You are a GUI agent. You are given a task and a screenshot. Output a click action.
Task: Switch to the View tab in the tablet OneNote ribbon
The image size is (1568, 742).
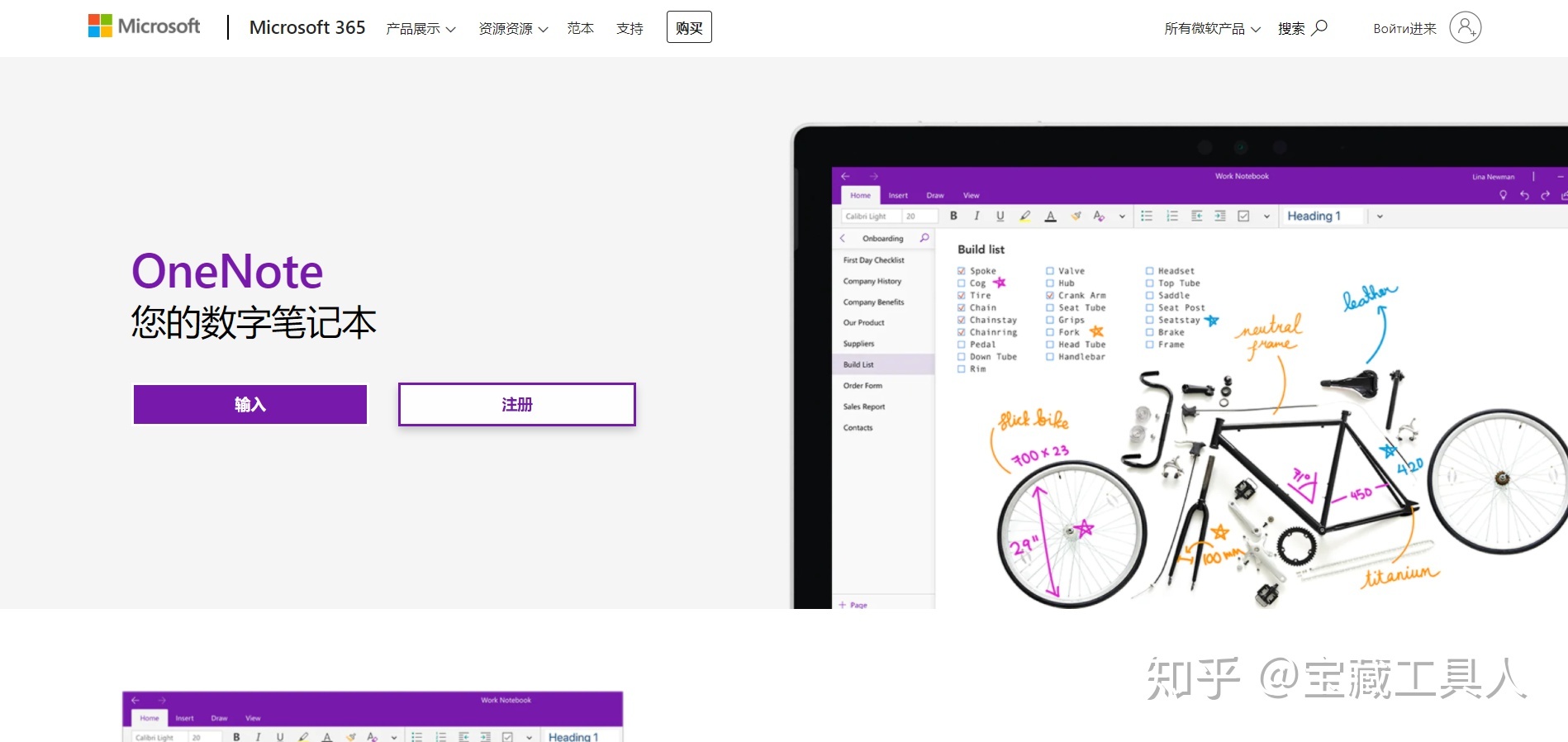pos(972,196)
